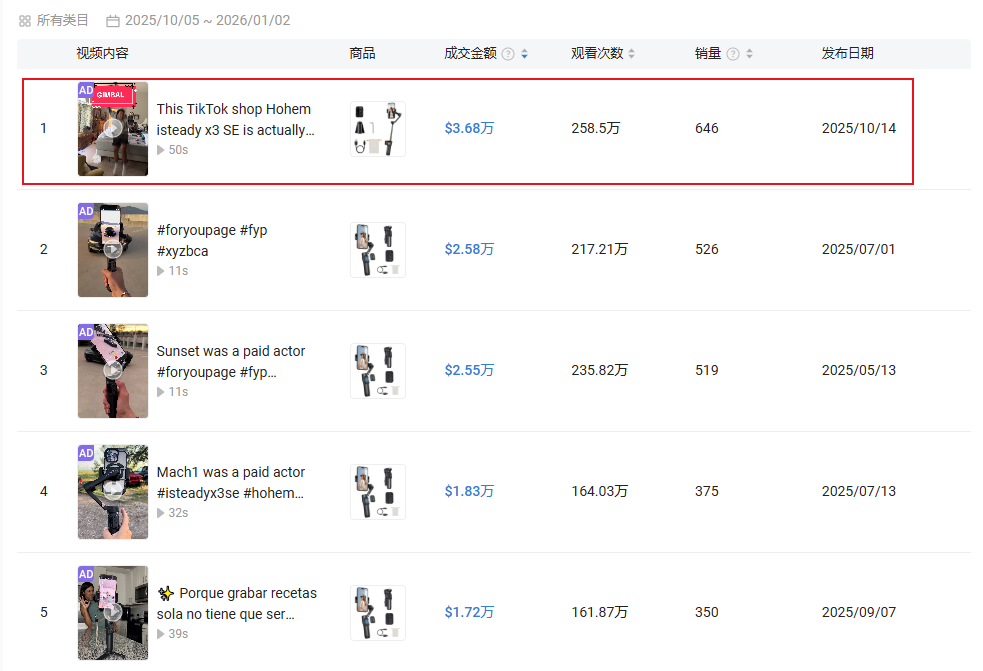Viewport: 983px width, 671px height.
Task: Open the $3.68万 sales amount link
Action: tap(469, 128)
